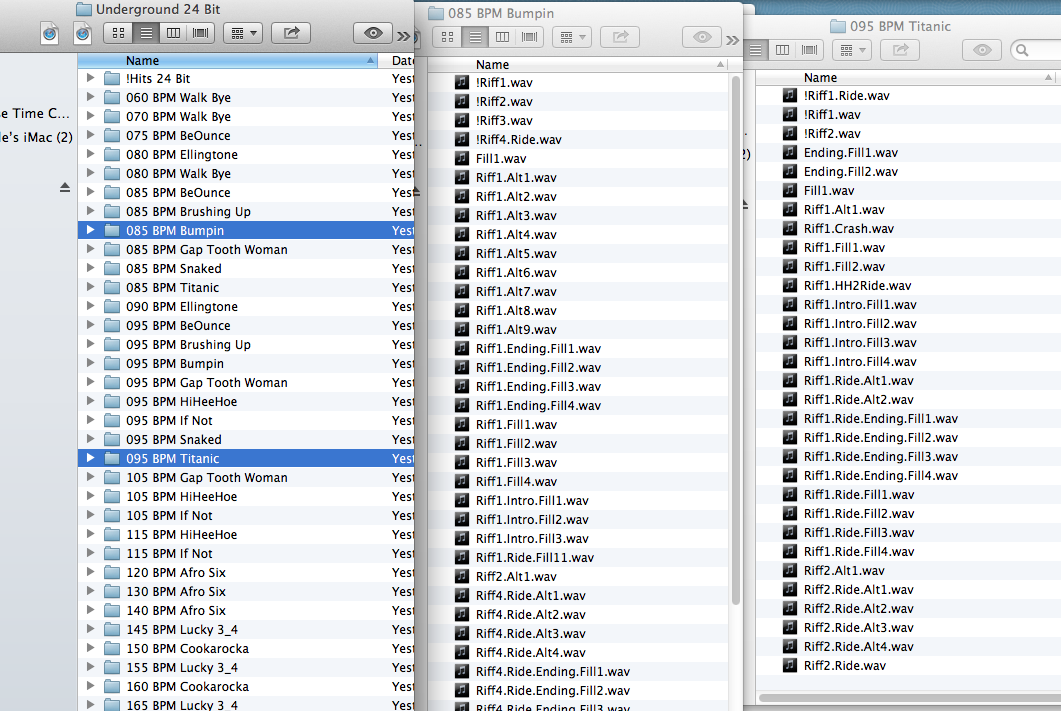Show hidden toolbar items in 085 BPM Bumpin window
Screen dimensions: 1061x711
click(x=733, y=40)
